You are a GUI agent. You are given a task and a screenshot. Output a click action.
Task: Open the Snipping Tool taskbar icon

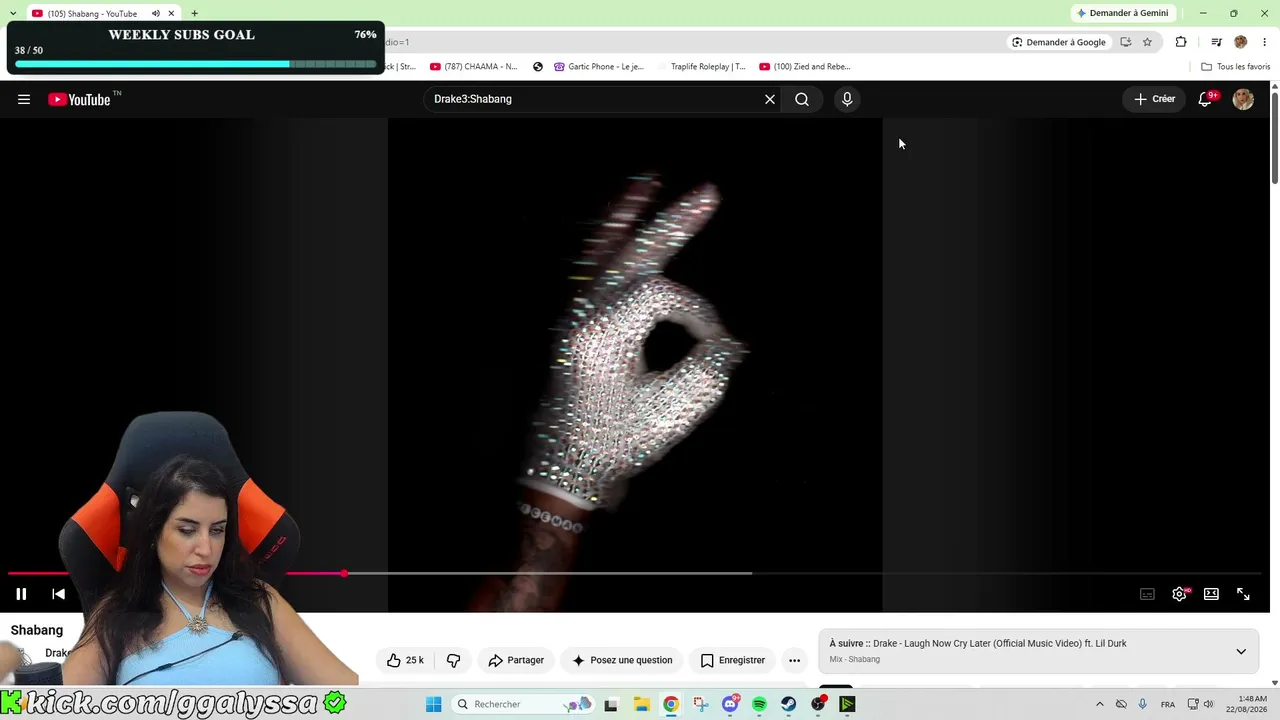click(700, 704)
